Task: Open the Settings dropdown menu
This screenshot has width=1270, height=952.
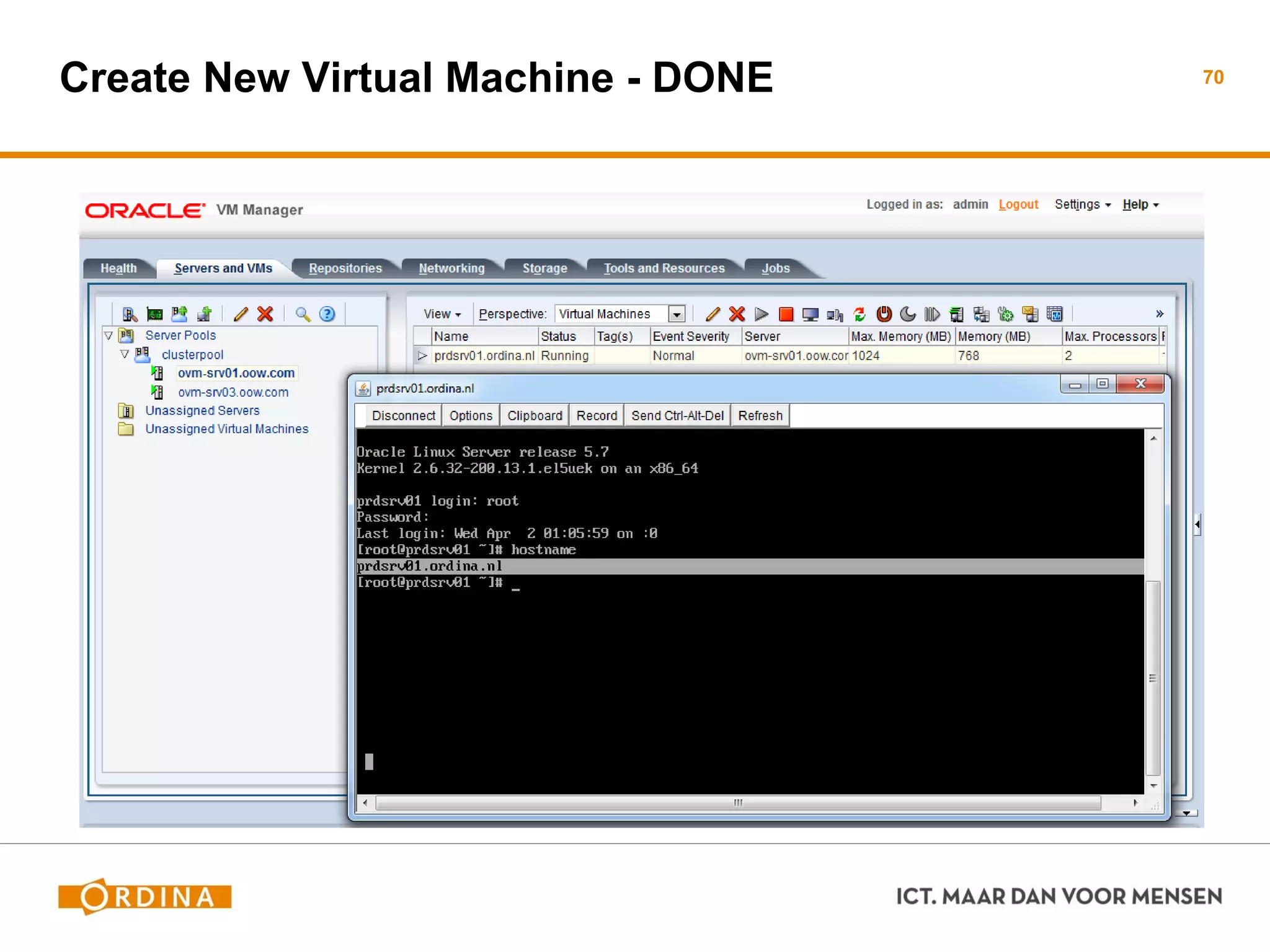Action: click(x=1083, y=205)
